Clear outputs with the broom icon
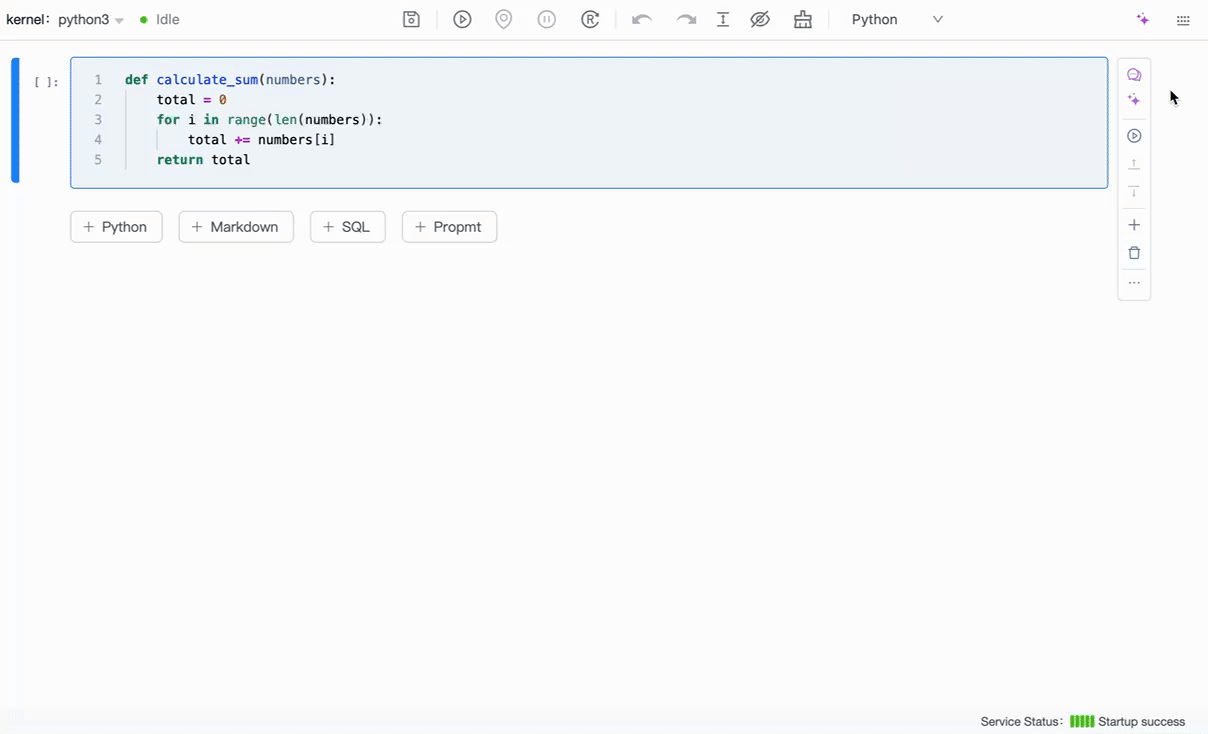Viewport: 1208px width, 734px height. click(803, 19)
